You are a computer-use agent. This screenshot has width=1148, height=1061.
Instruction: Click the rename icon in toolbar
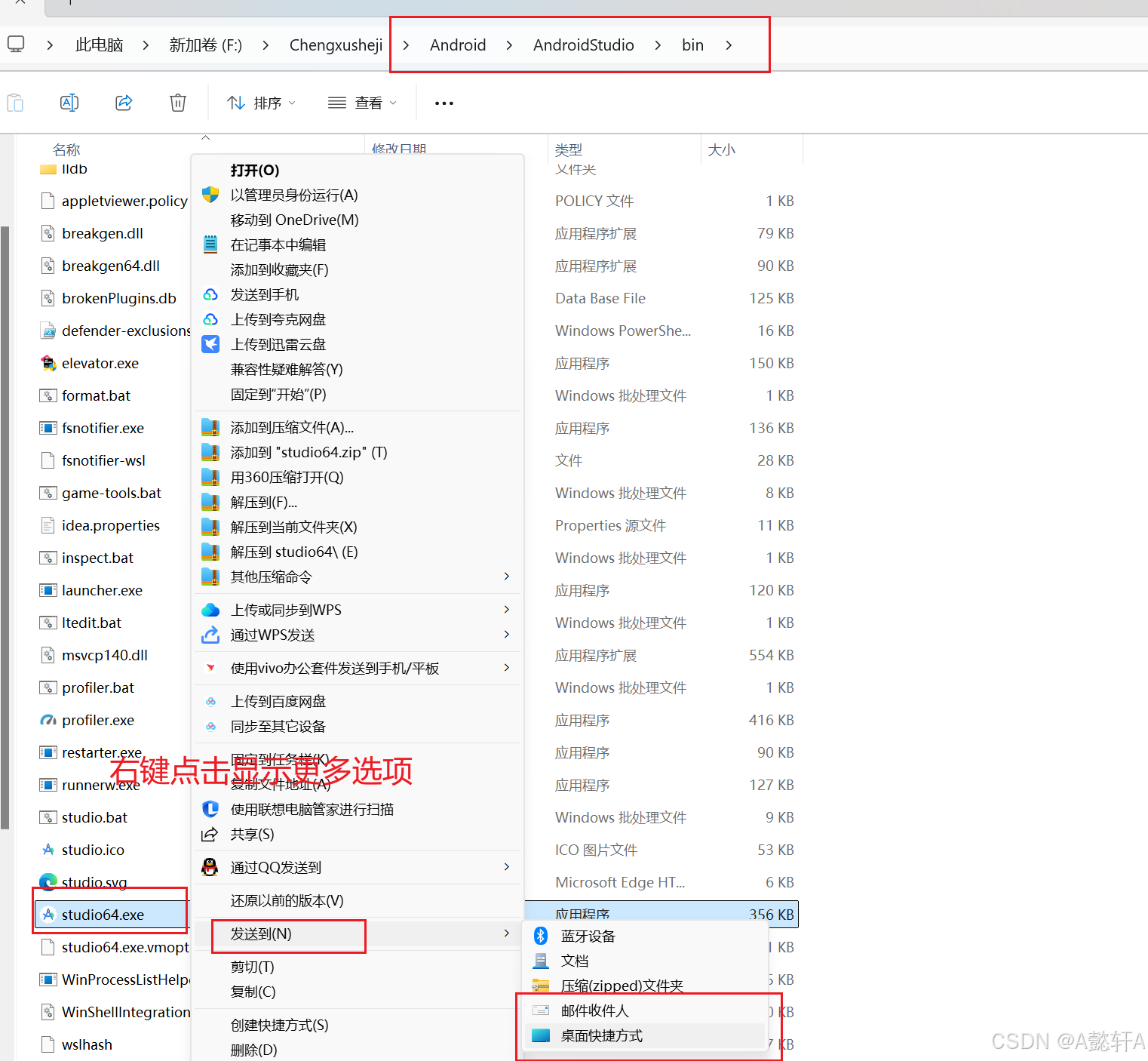[69, 103]
